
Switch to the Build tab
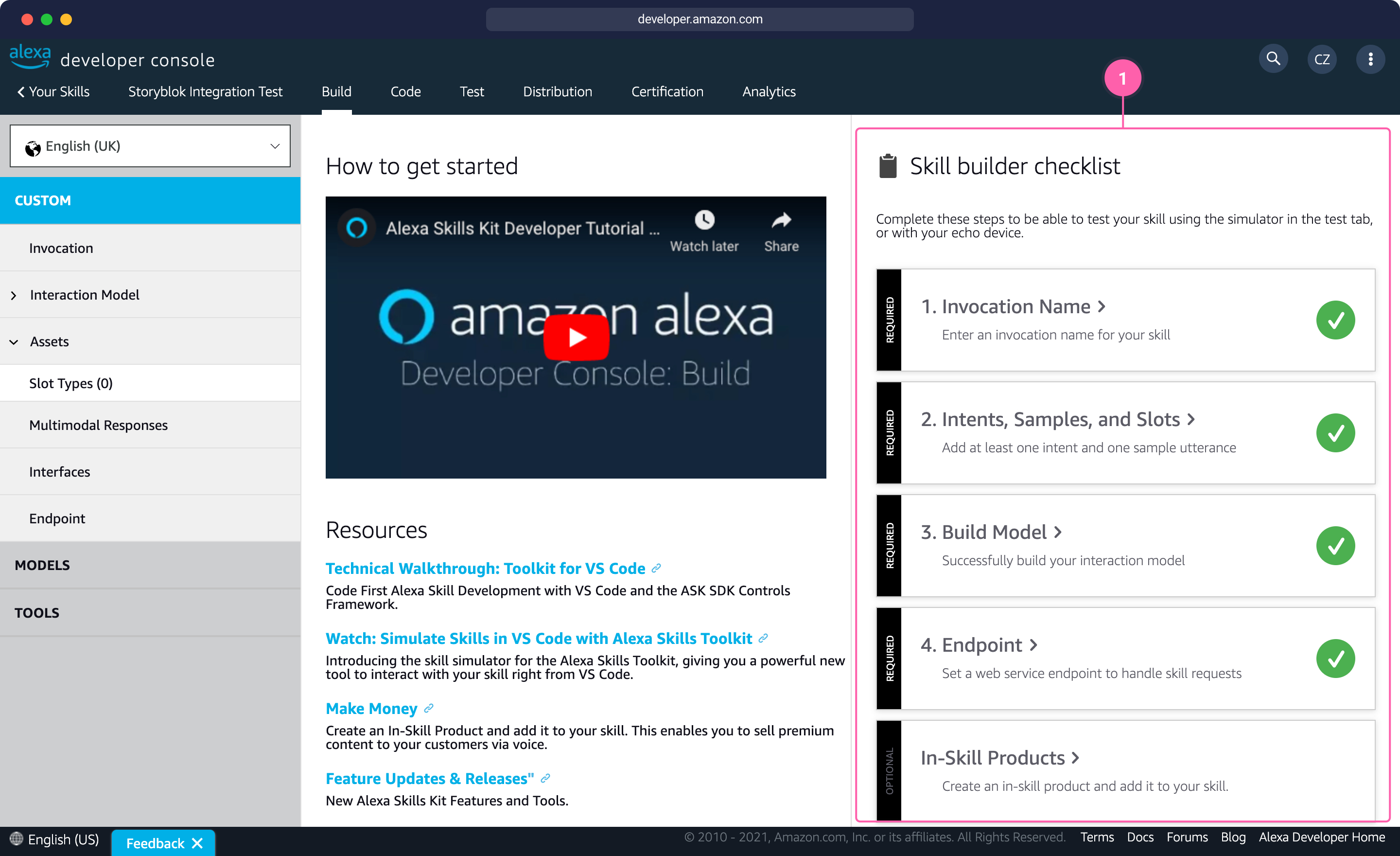[x=336, y=91]
